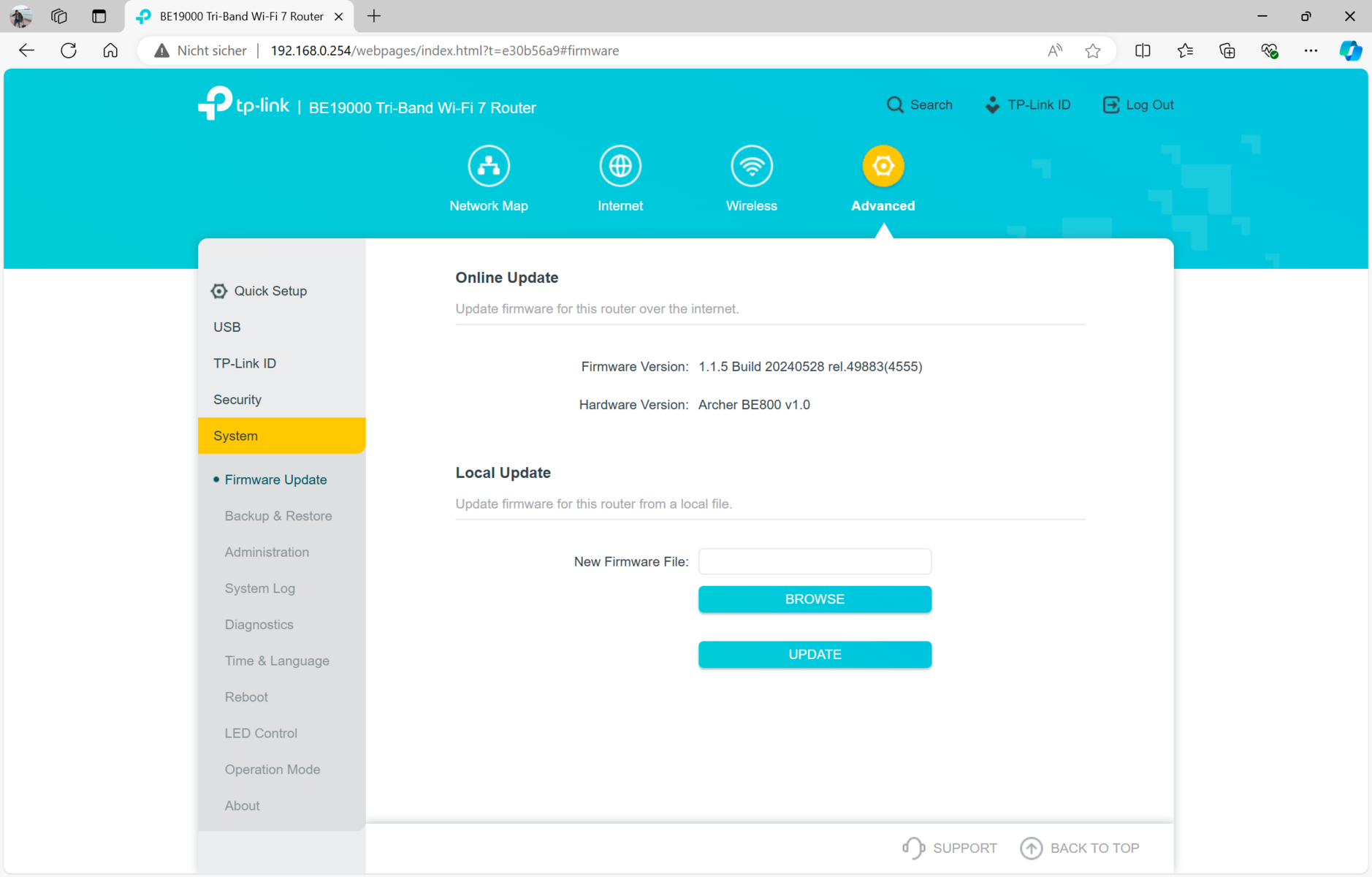Click the BROWSE button

[815, 599]
